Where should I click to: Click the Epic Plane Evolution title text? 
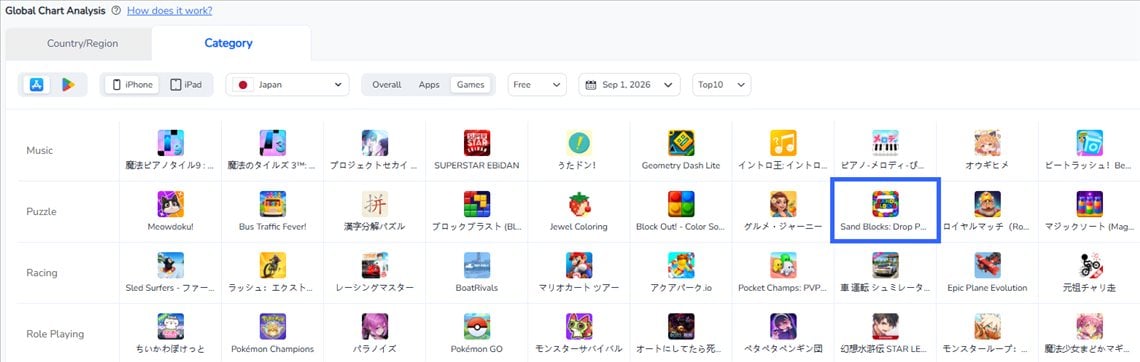click(x=987, y=287)
